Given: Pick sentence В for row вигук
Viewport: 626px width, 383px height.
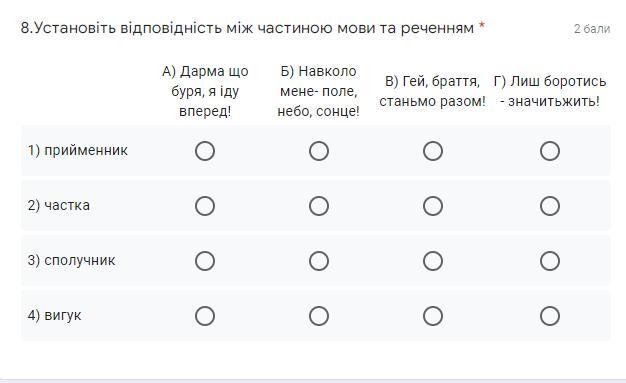Looking at the screenshot, I should click(x=433, y=316).
